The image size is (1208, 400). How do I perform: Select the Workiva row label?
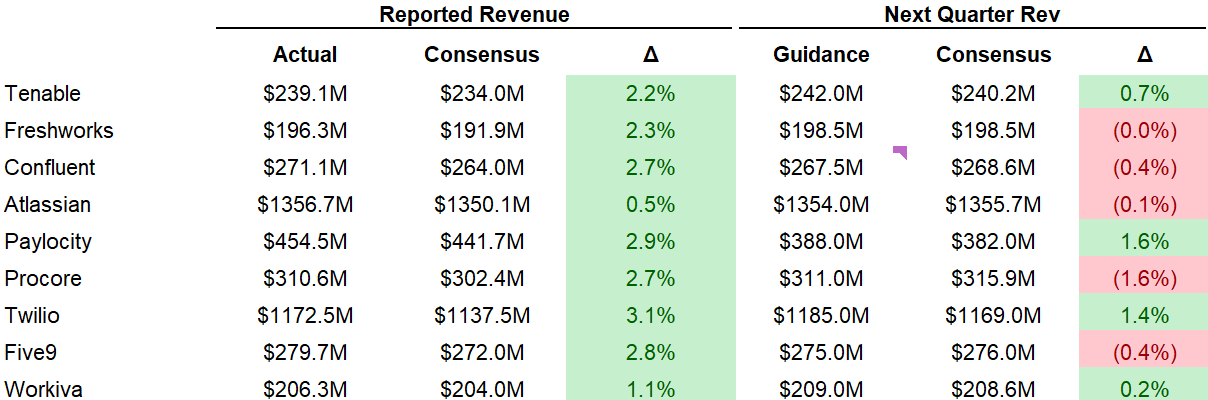tap(43, 389)
